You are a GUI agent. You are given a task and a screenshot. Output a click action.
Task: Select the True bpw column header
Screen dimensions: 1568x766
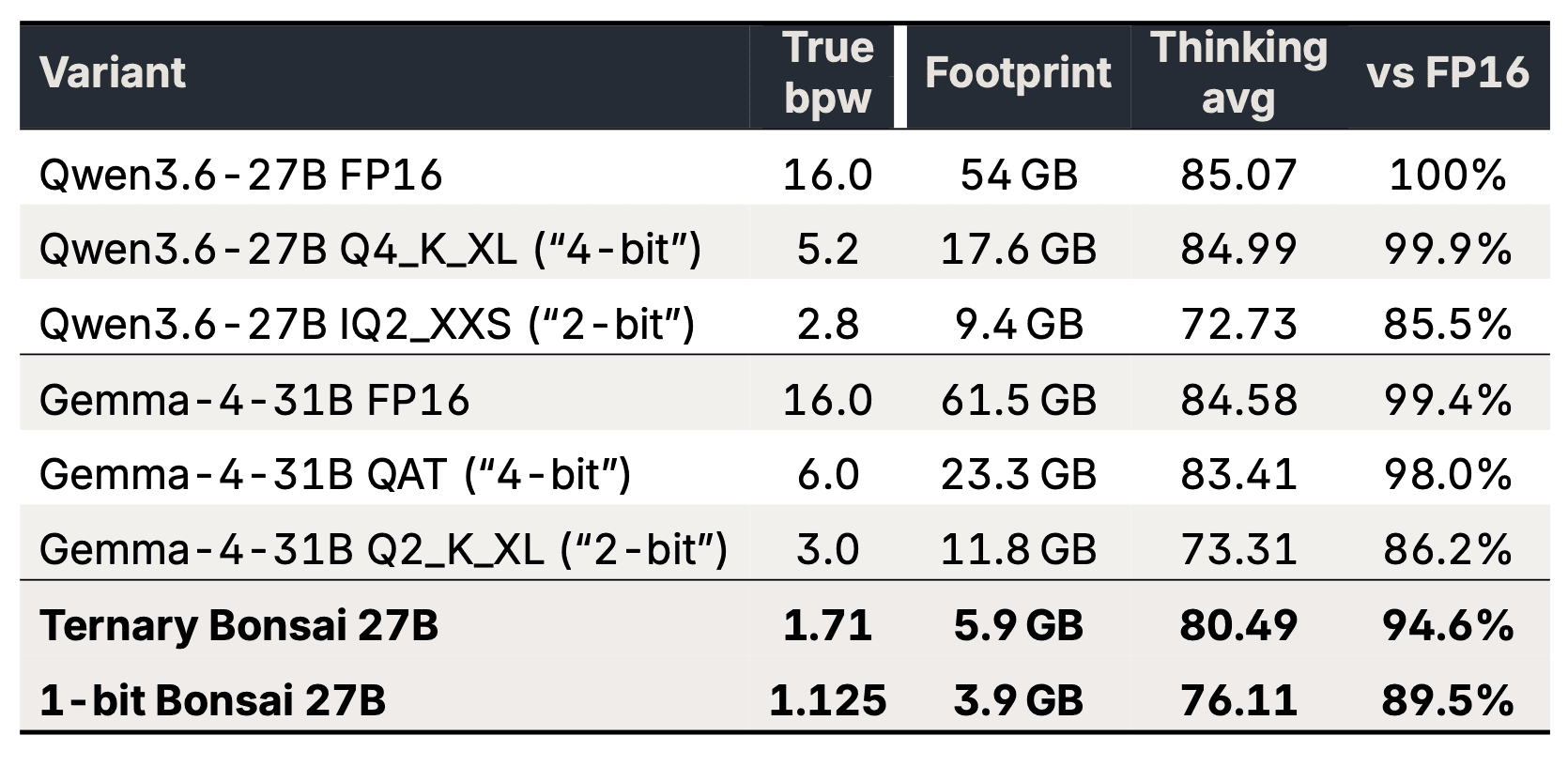pyautogui.click(x=828, y=73)
